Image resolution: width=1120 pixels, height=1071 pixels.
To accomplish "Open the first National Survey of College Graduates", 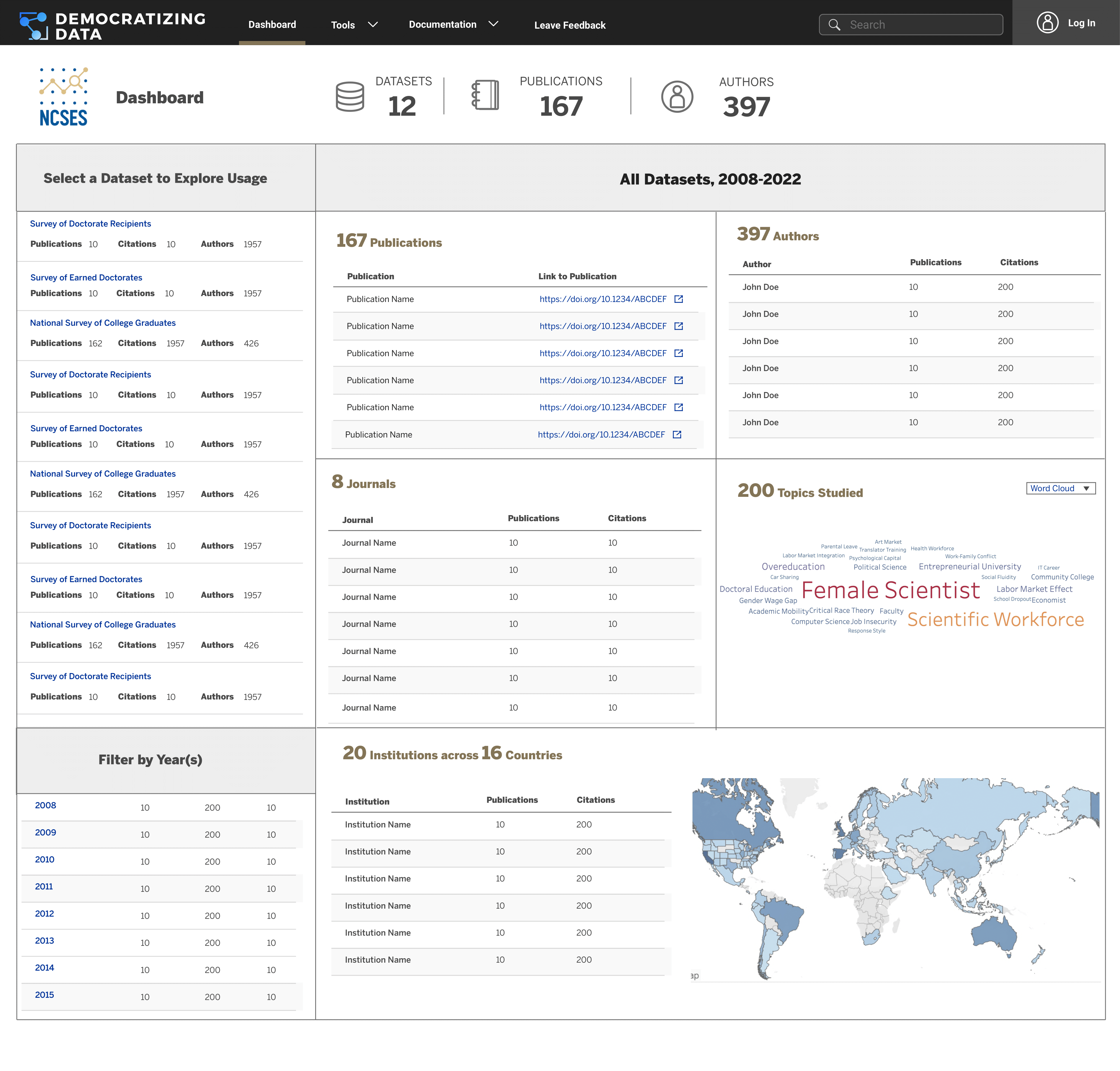I will point(103,323).
